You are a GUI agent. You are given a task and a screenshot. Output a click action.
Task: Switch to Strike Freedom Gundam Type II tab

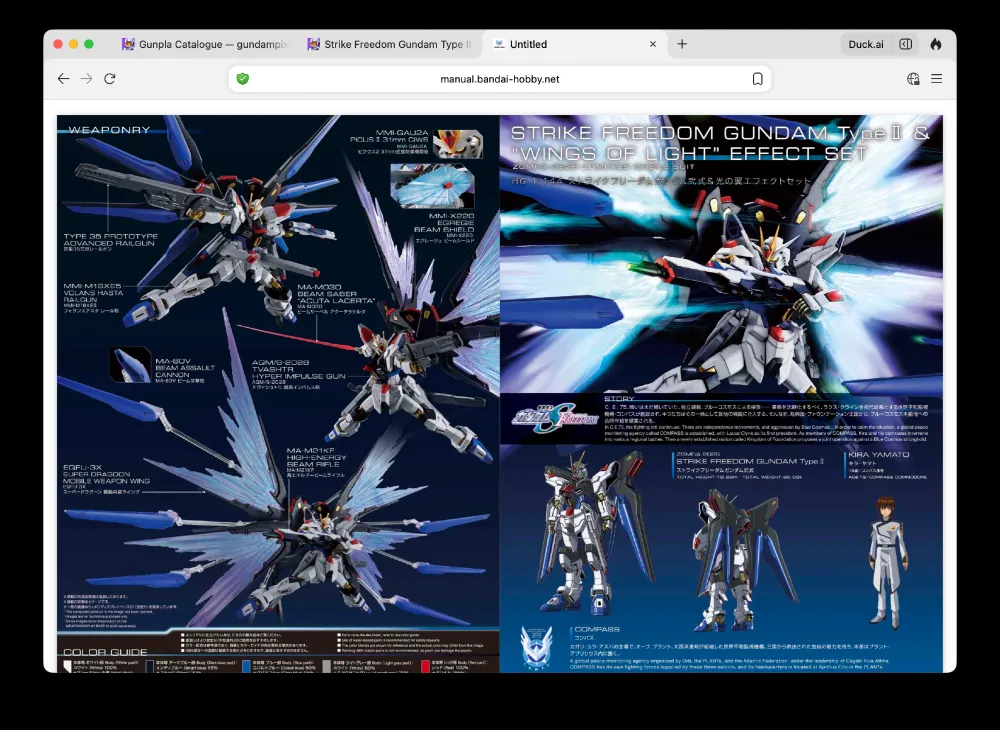[390, 44]
